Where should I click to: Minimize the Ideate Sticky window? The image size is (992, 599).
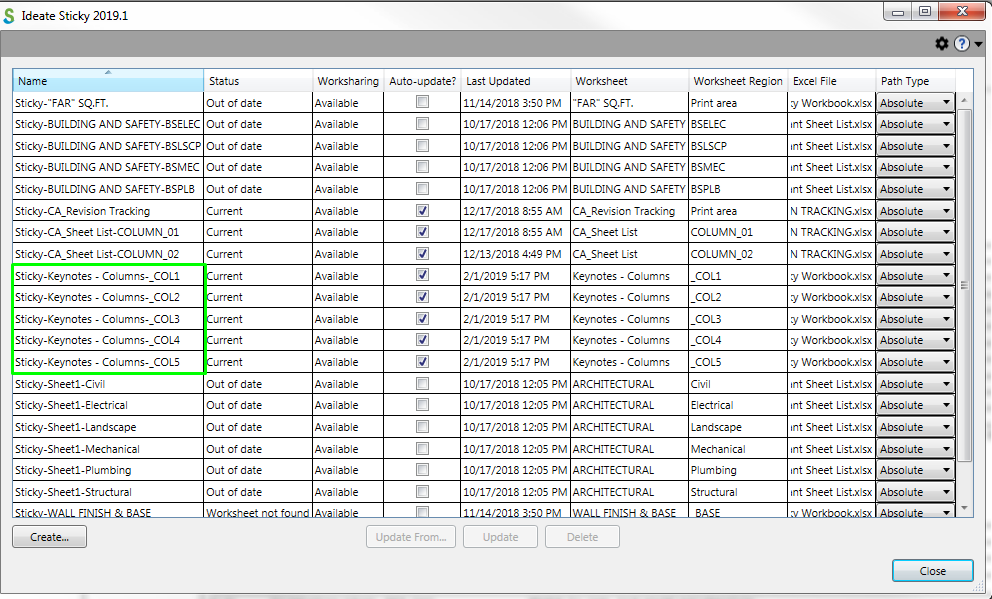tap(898, 11)
